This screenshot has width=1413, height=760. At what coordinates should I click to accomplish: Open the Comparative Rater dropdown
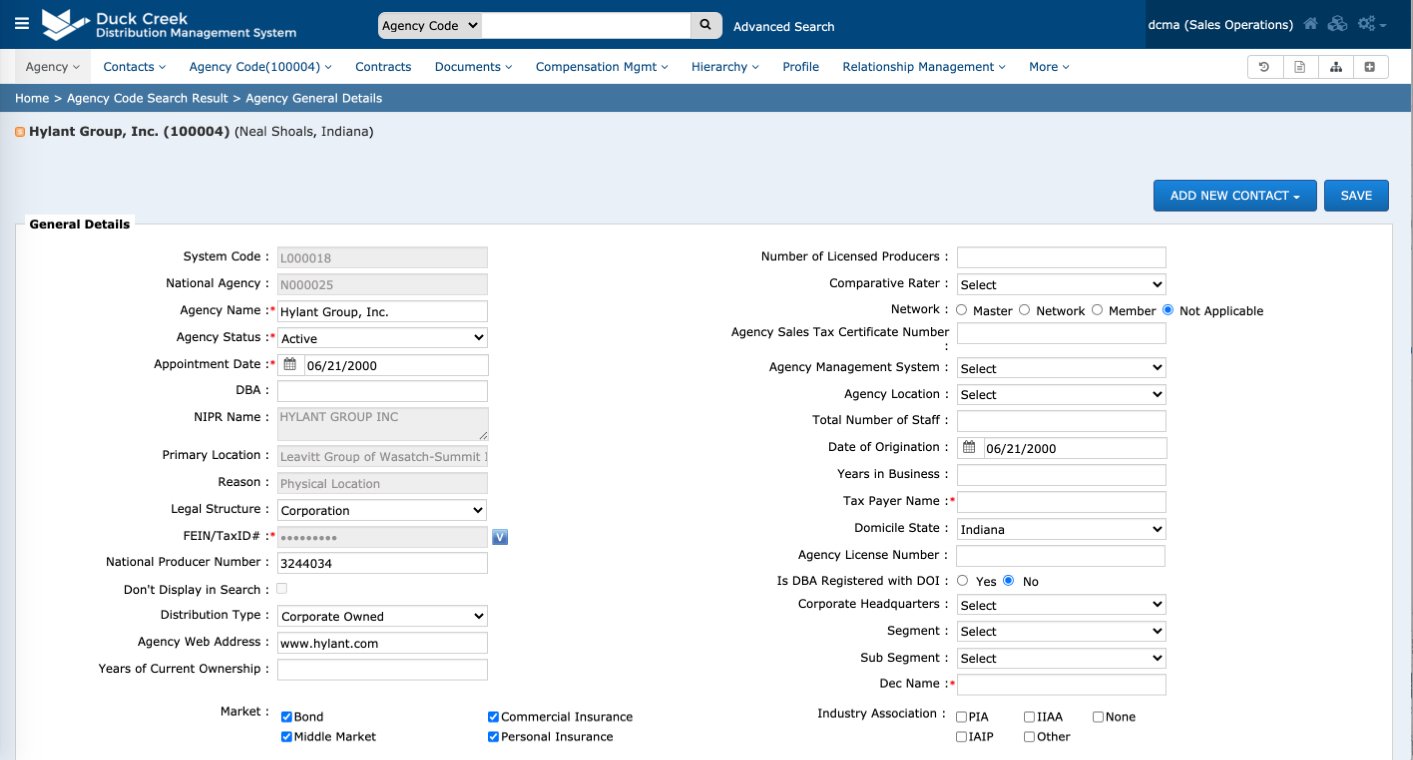pyautogui.click(x=1061, y=284)
